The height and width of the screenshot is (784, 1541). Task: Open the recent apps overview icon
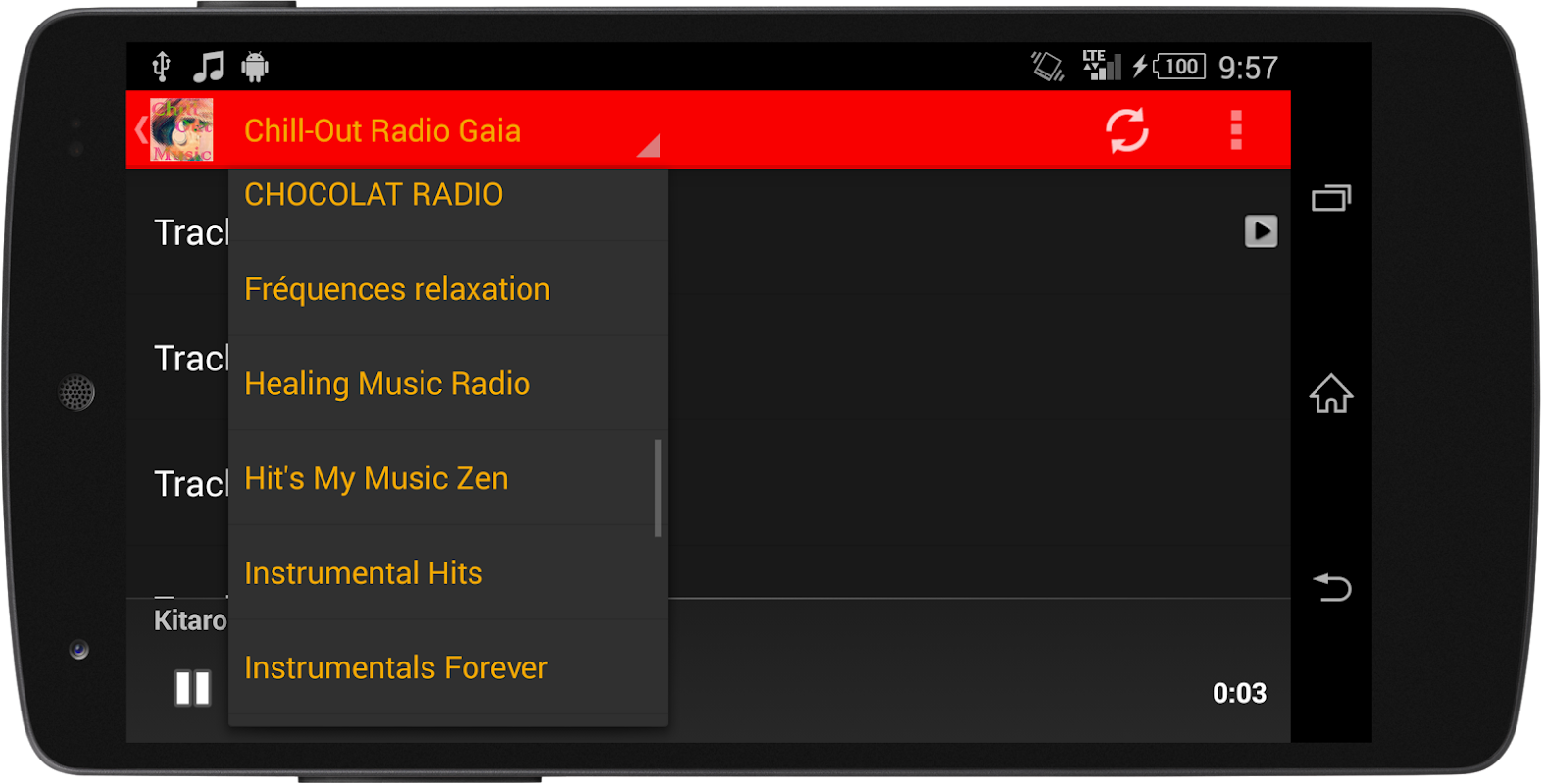(1331, 198)
